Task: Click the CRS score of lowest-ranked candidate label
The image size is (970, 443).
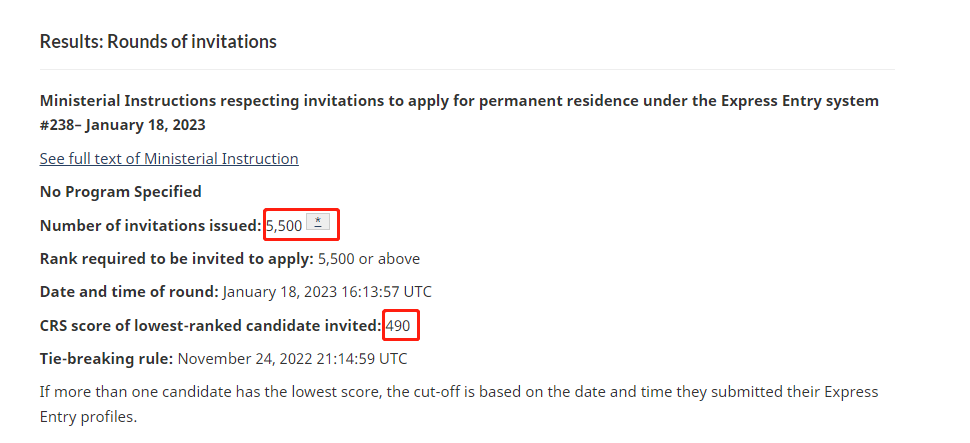Action: [210, 324]
